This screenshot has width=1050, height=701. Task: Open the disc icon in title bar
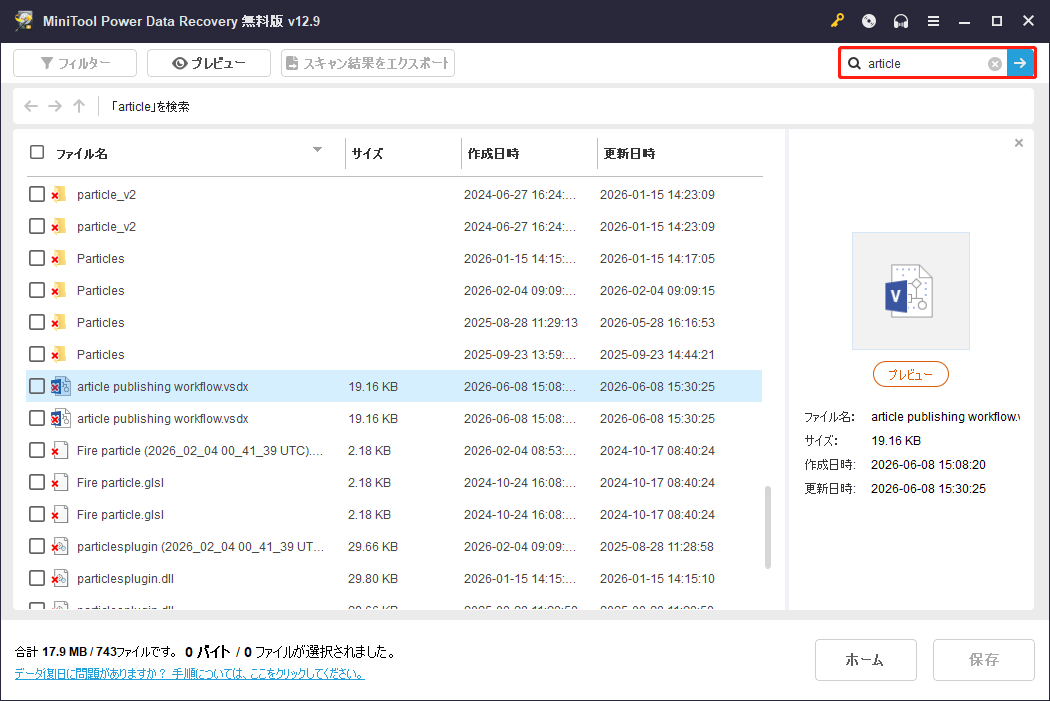click(869, 21)
